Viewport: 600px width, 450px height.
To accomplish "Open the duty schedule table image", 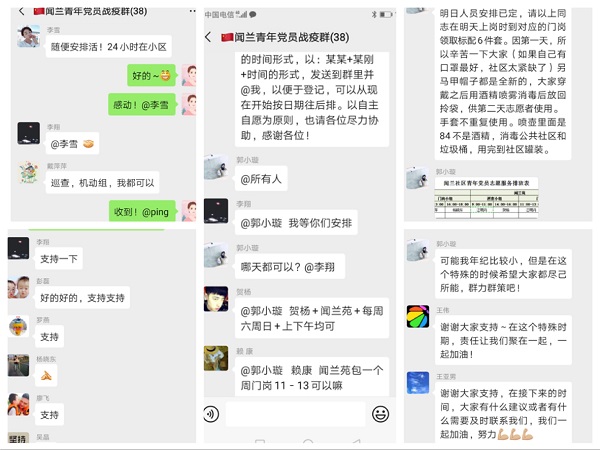I will [486, 198].
